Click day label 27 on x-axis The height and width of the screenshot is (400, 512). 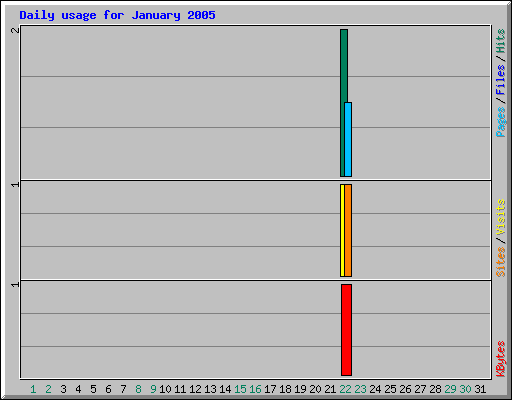(x=420, y=389)
